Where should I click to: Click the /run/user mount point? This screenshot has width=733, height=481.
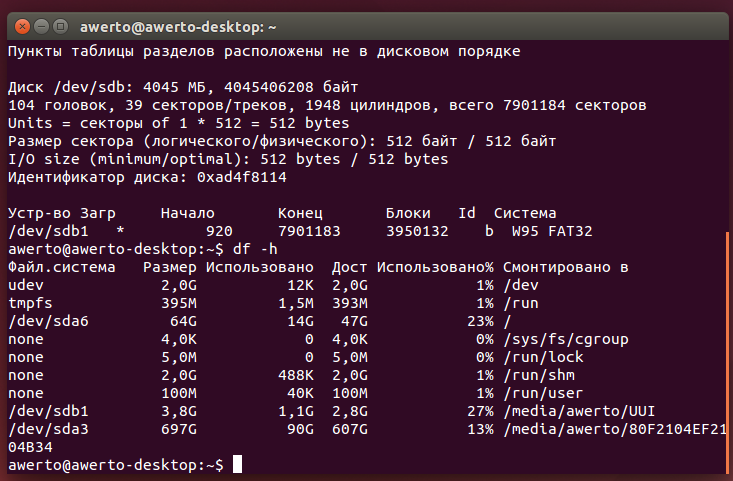[543, 393]
